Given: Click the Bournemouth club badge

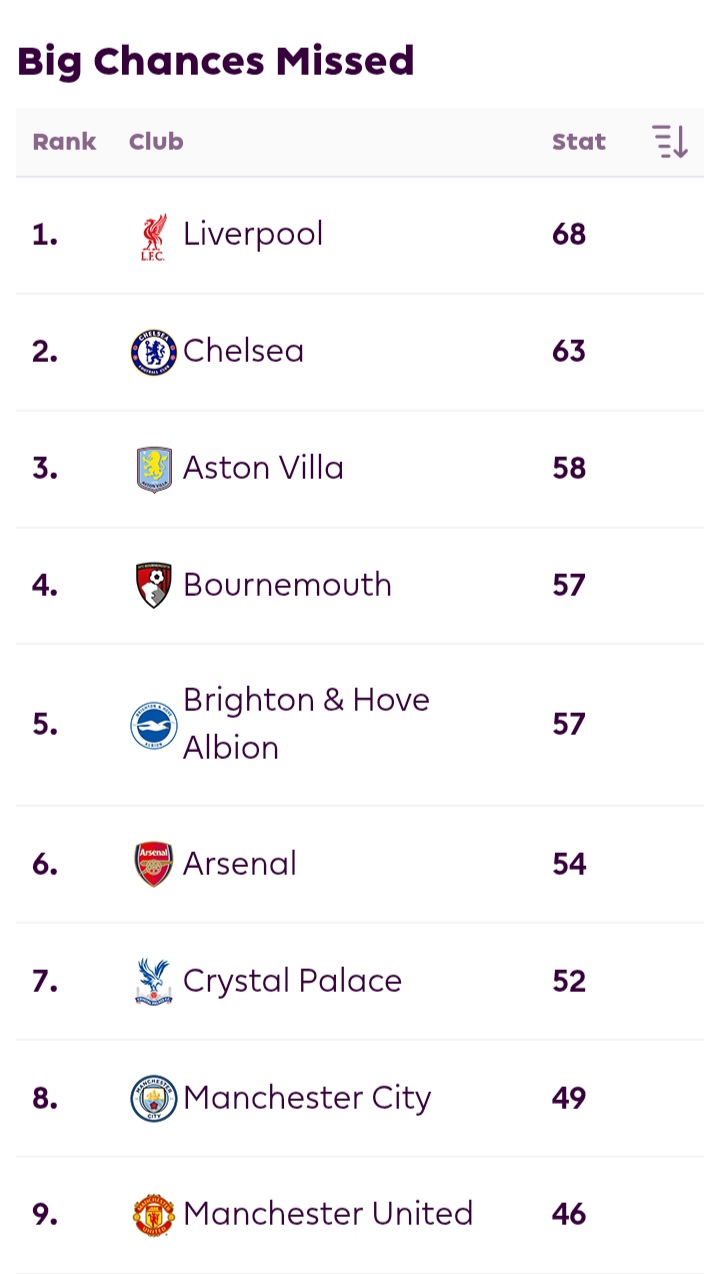Looking at the screenshot, I should pyautogui.click(x=154, y=586).
